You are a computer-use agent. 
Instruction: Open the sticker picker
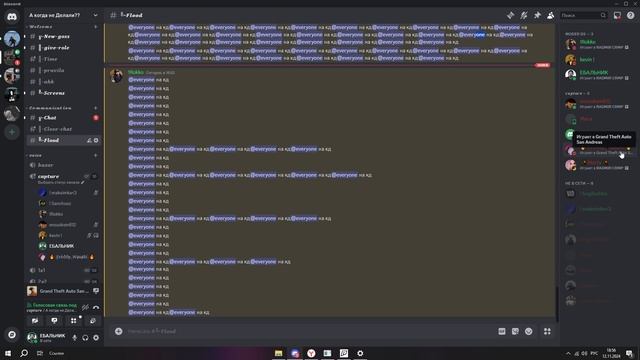pyautogui.click(x=515, y=331)
